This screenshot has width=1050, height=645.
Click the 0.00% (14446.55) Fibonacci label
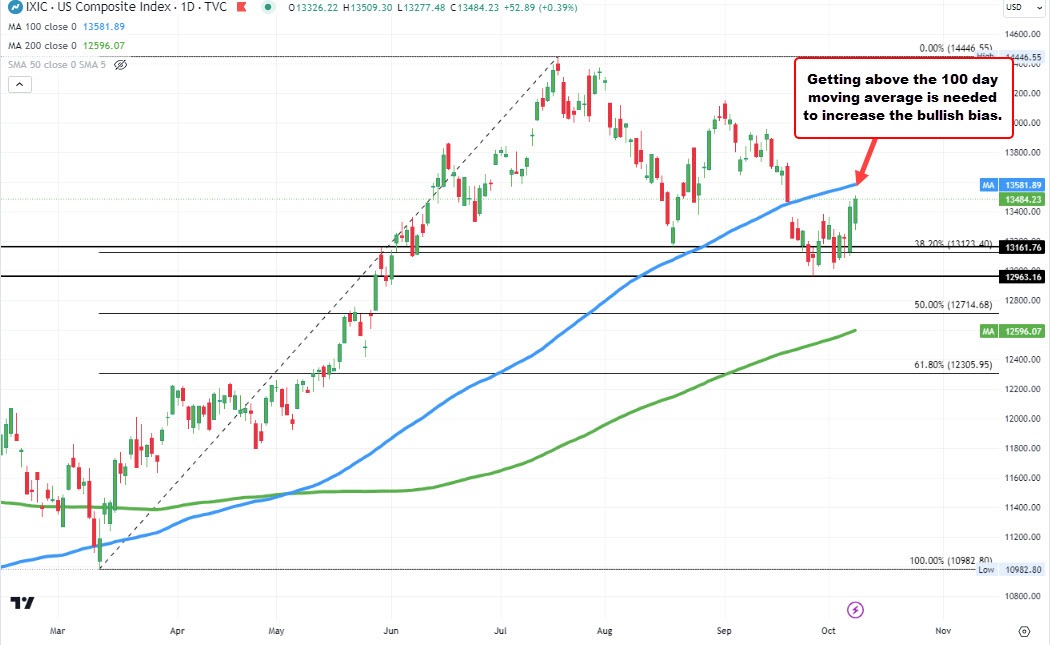tap(956, 48)
